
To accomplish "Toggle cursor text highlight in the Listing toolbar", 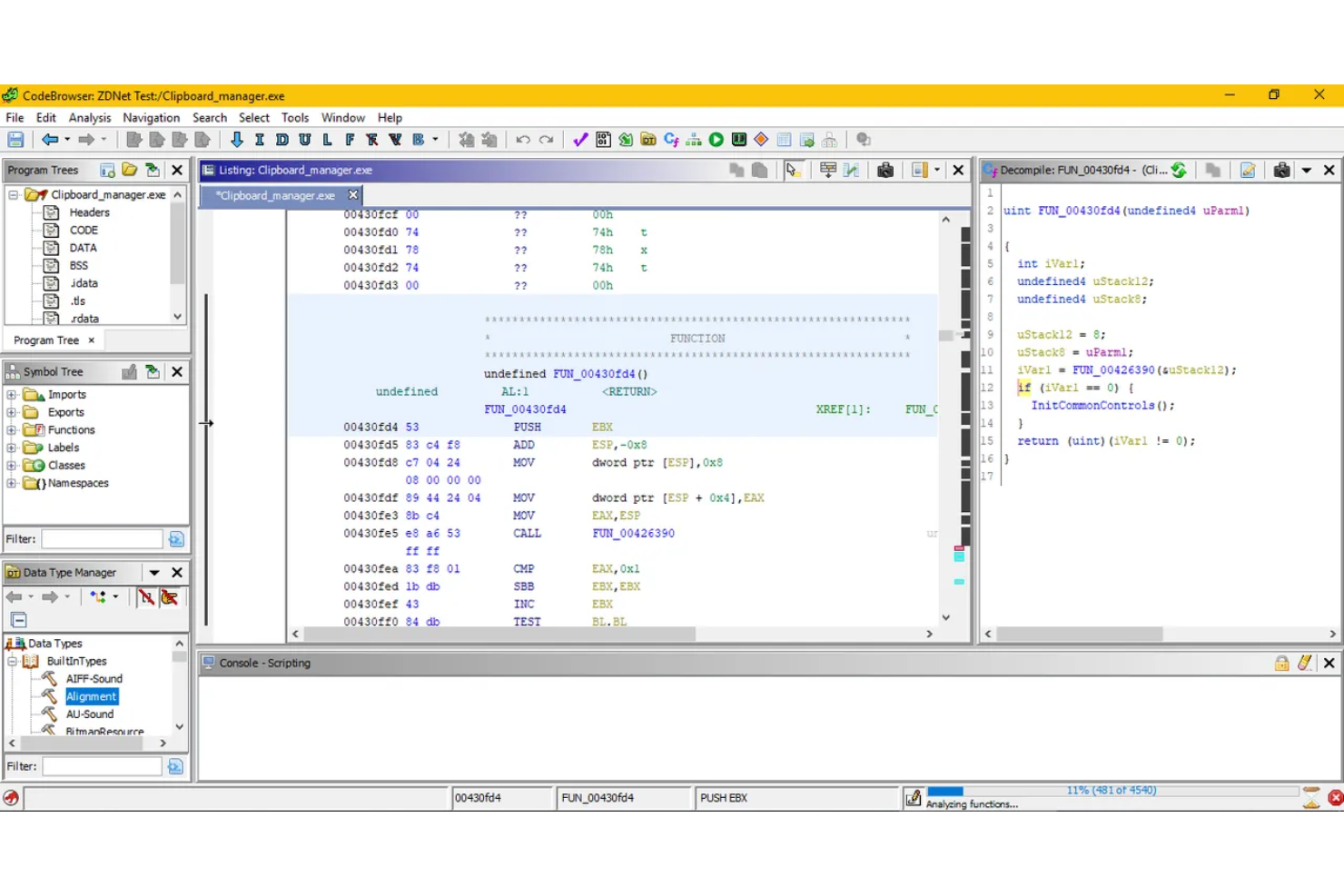I will tap(792, 170).
